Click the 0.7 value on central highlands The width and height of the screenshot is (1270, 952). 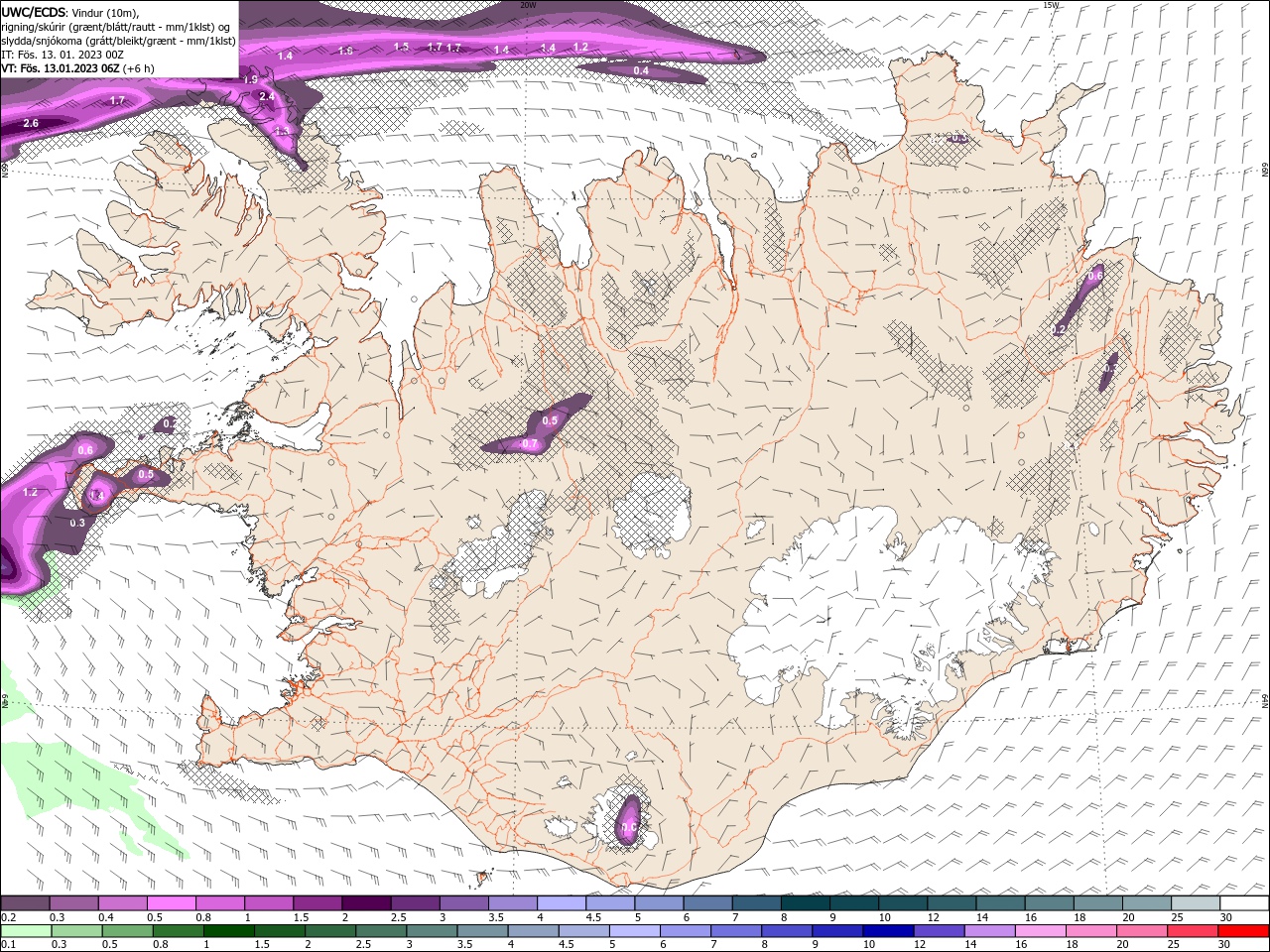coord(530,443)
